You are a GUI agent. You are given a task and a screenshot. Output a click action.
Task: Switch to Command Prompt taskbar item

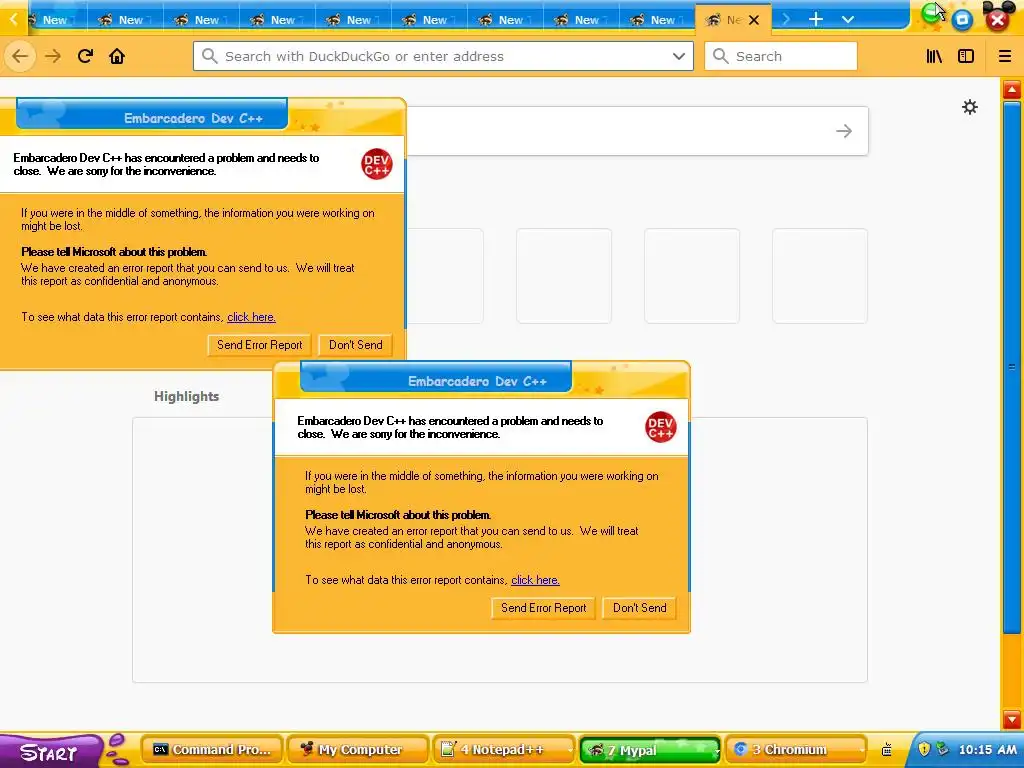(x=212, y=750)
